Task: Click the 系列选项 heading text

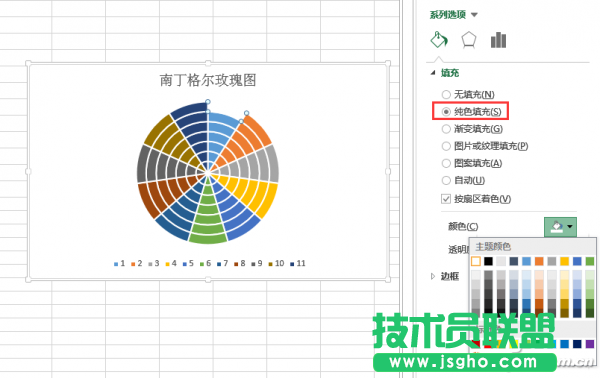Action: tap(447, 15)
